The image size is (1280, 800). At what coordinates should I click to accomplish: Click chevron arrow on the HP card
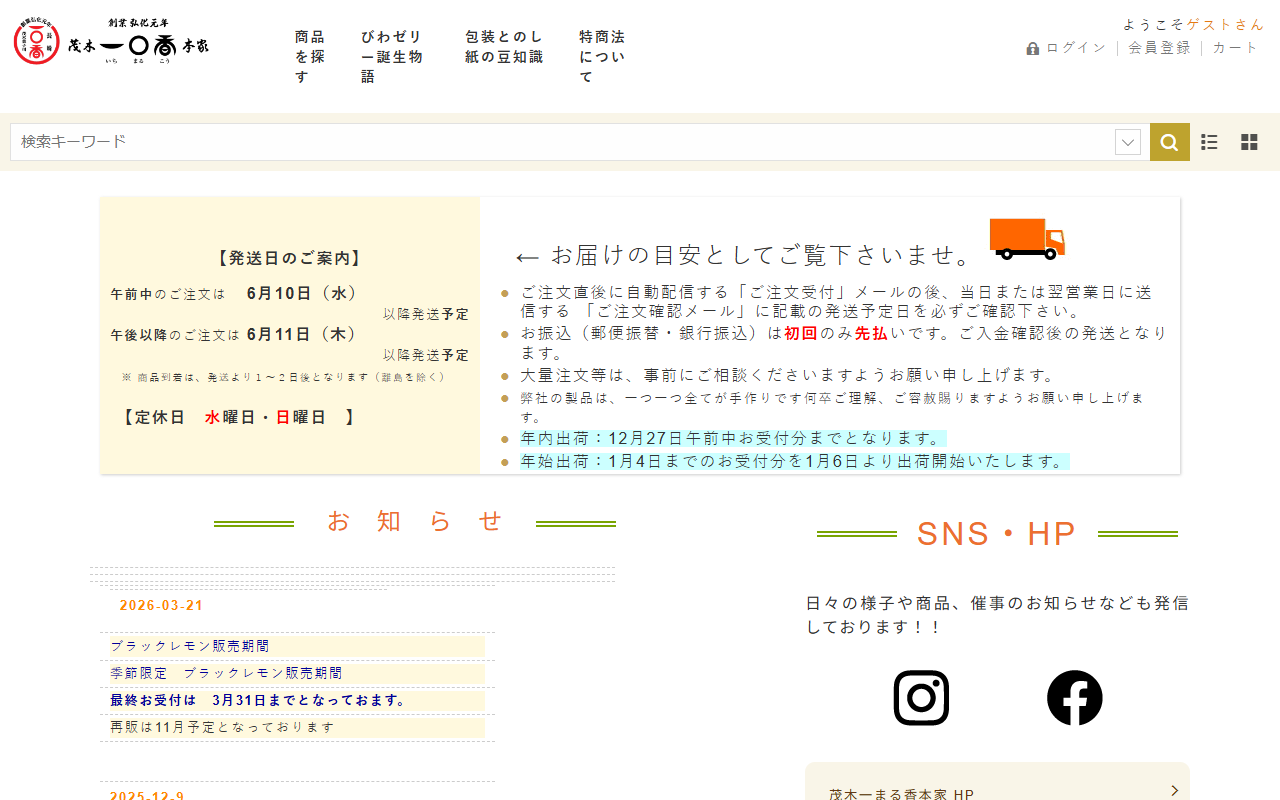(x=1174, y=791)
